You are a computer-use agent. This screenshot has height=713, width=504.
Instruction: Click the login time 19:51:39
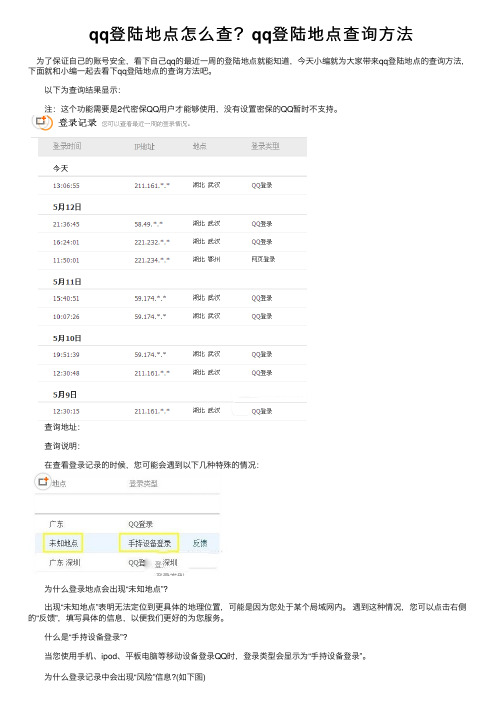[66, 355]
